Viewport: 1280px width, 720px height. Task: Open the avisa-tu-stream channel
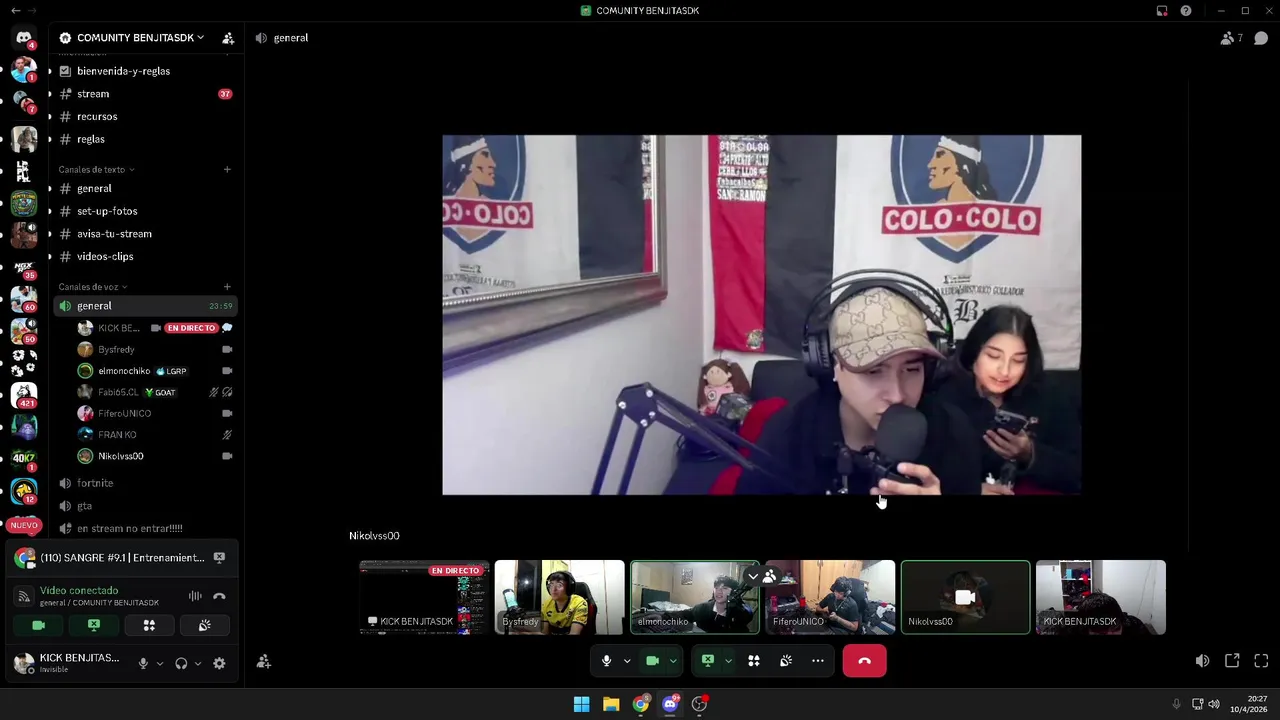pos(145,234)
